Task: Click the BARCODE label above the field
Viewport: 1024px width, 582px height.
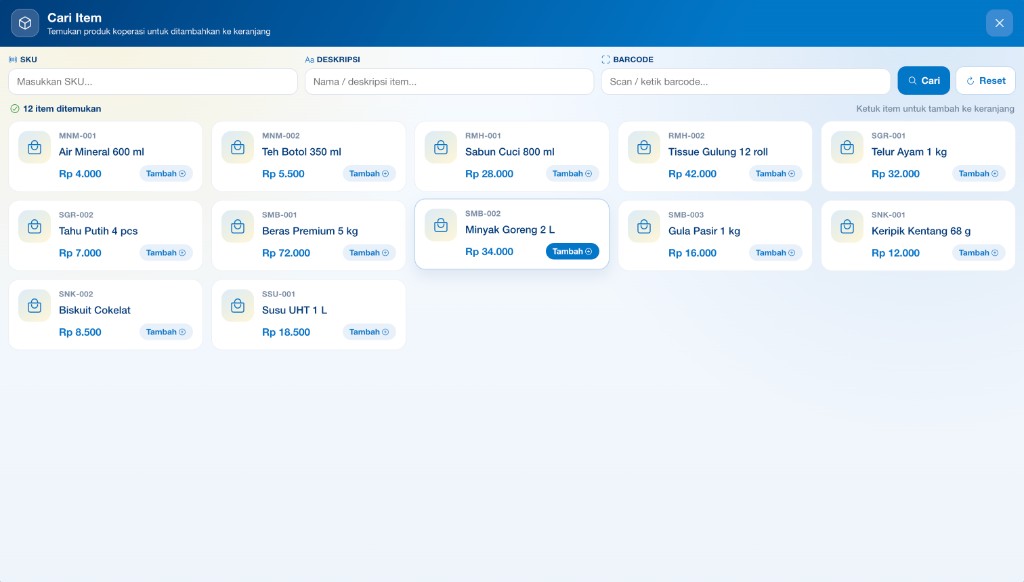Action: (x=633, y=59)
